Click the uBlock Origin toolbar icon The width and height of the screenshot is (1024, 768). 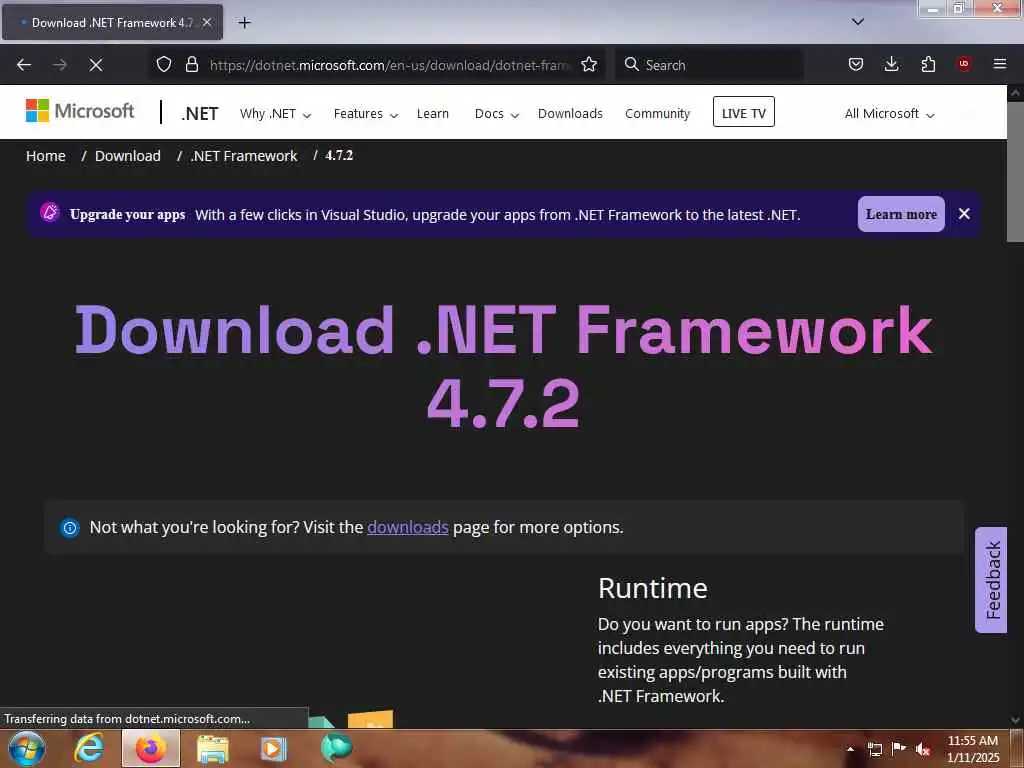964,63
